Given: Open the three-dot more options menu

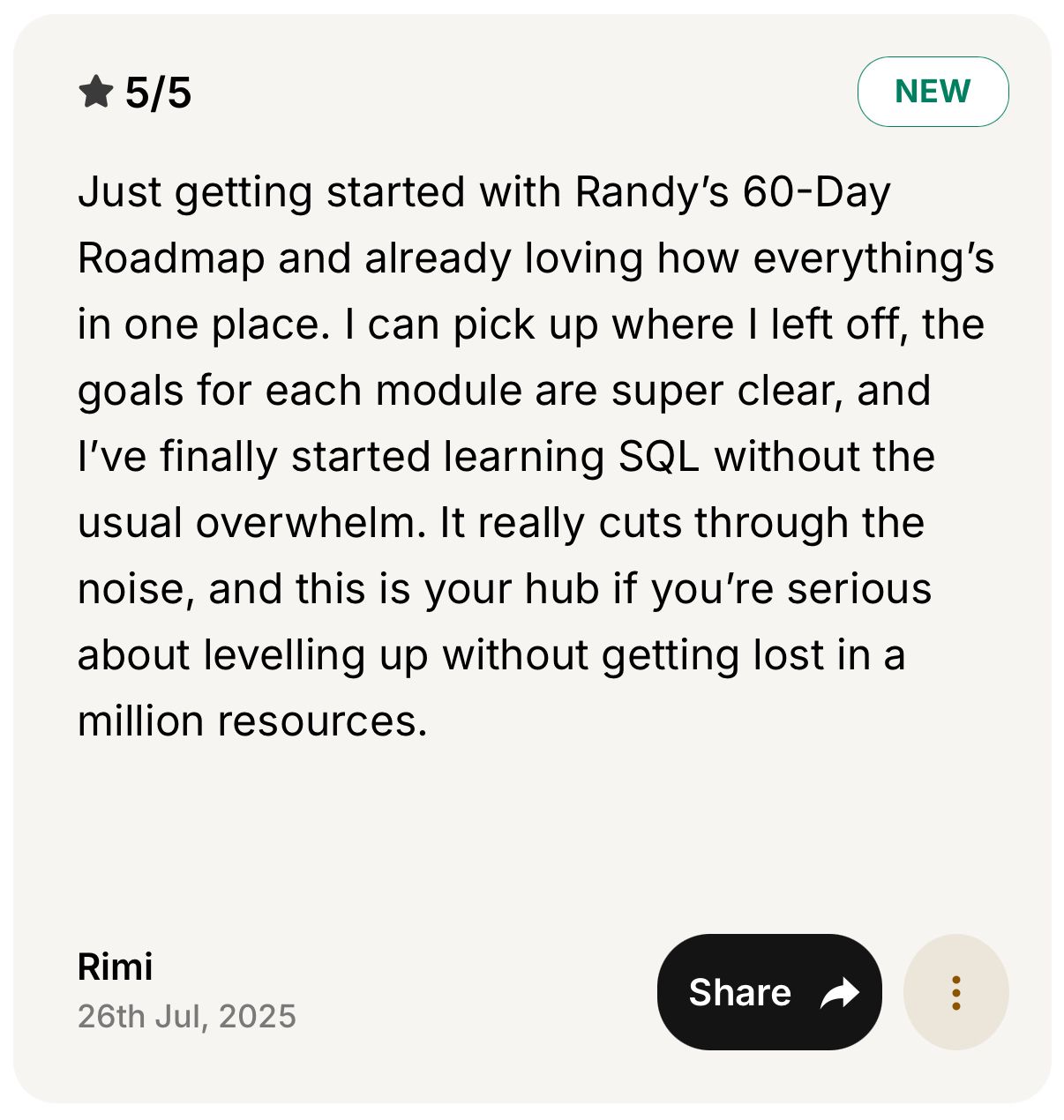Looking at the screenshot, I should point(956,992).
